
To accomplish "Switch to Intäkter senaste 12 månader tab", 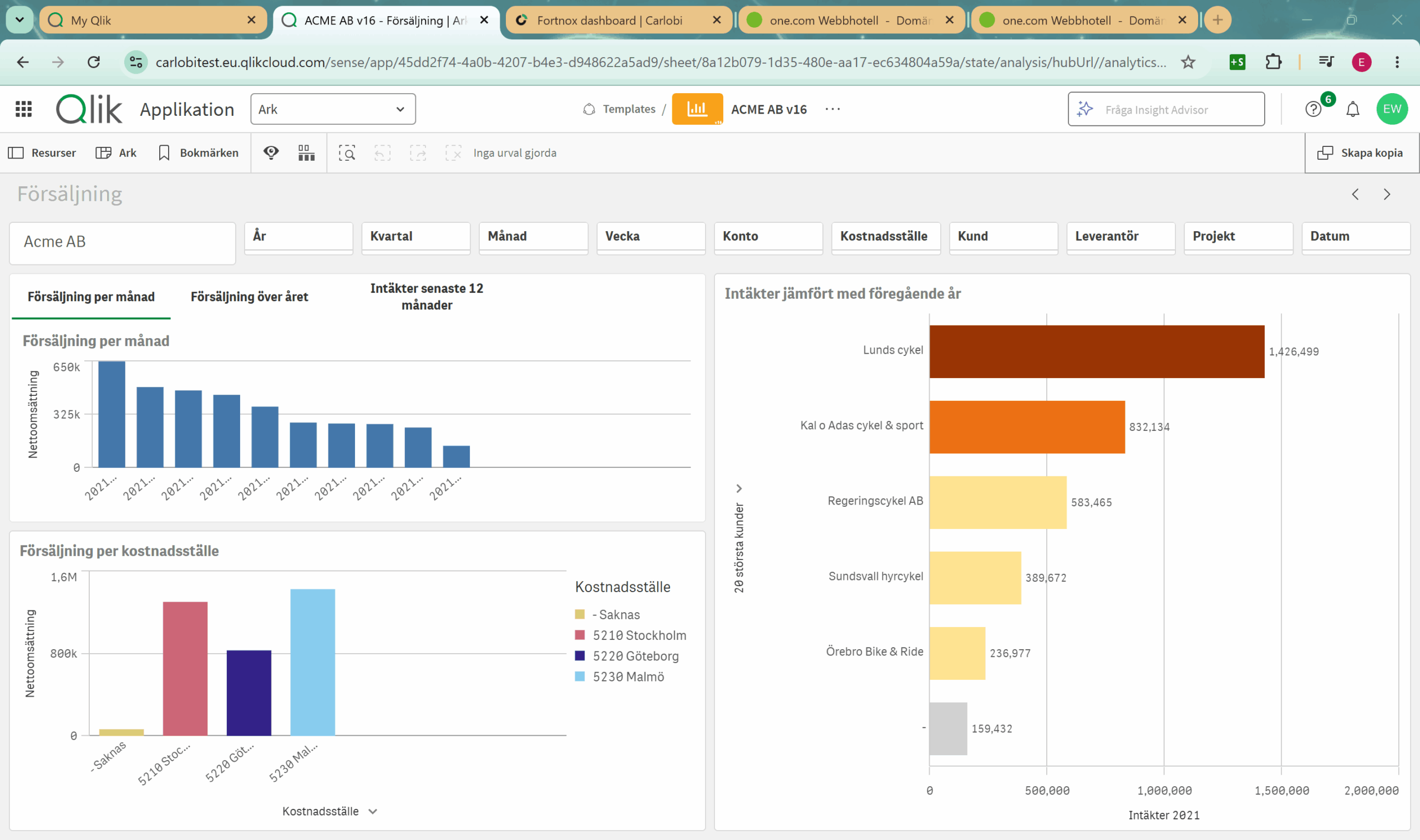I will coord(427,297).
